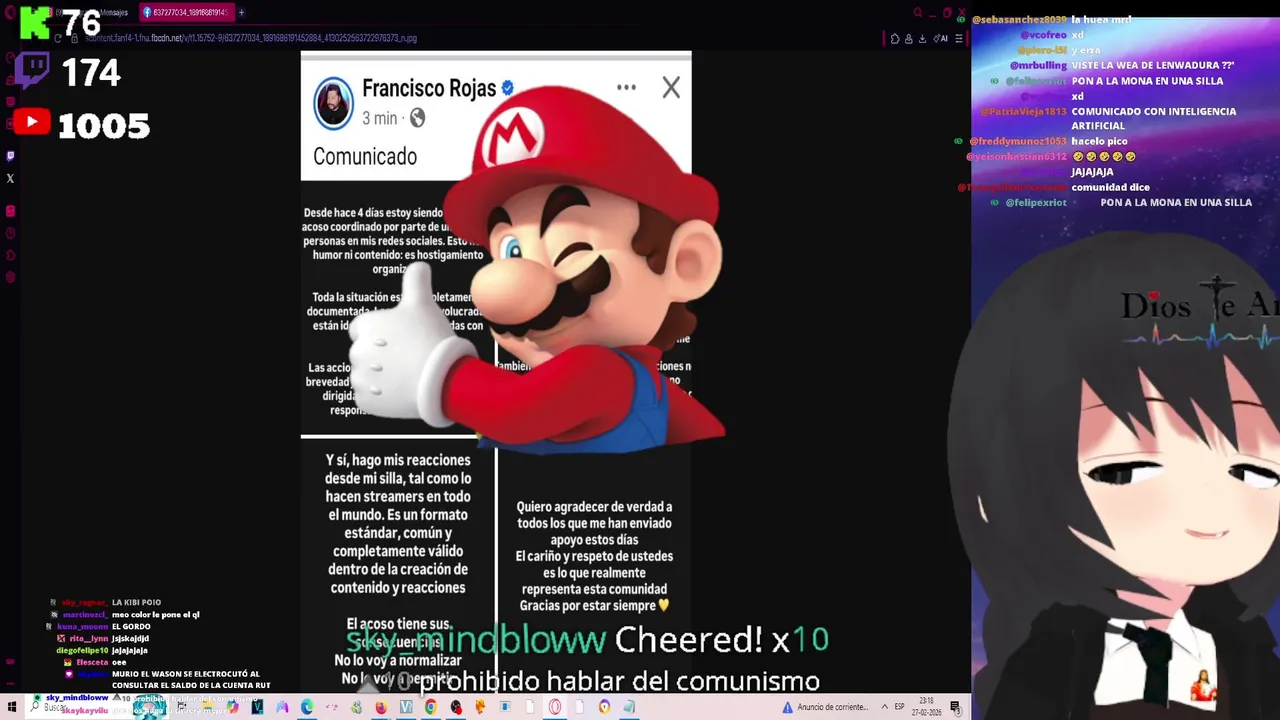The width and height of the screenshot is (1280, 720).
Task: Click chat username @freddymunoz1053
Action: (x=1018, y=141)
